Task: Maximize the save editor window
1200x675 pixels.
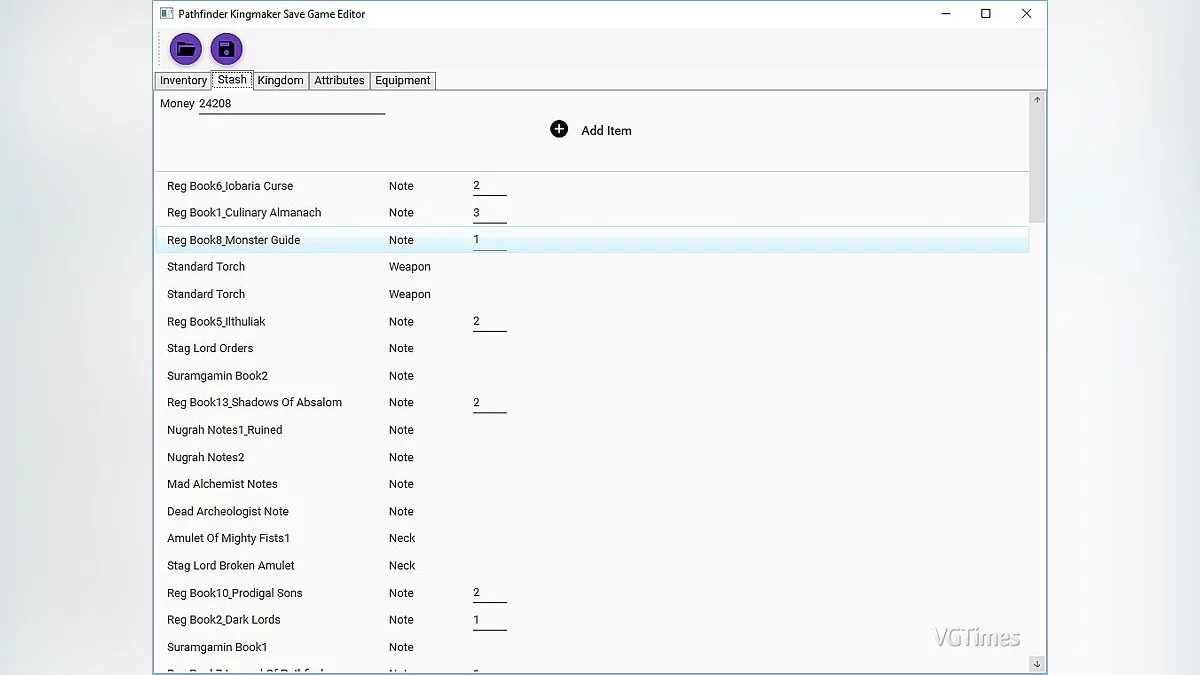Action: click(x=985, y=14)
